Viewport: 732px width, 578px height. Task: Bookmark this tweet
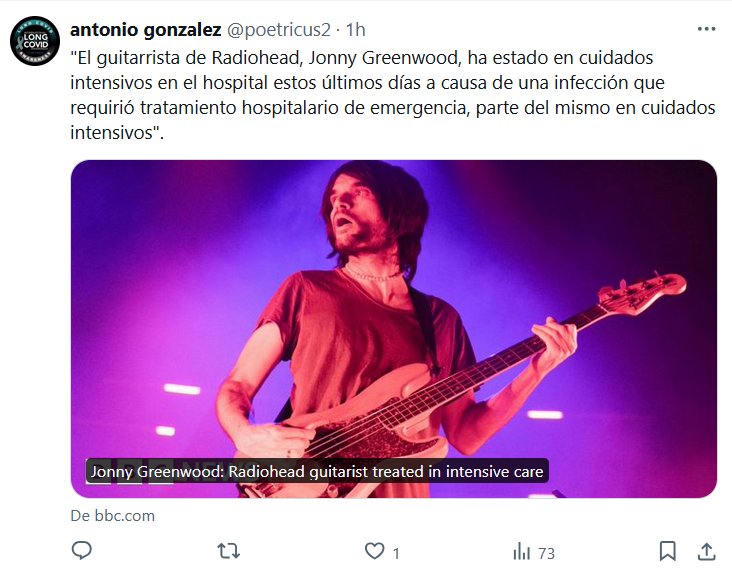click(x=668, y=551)
